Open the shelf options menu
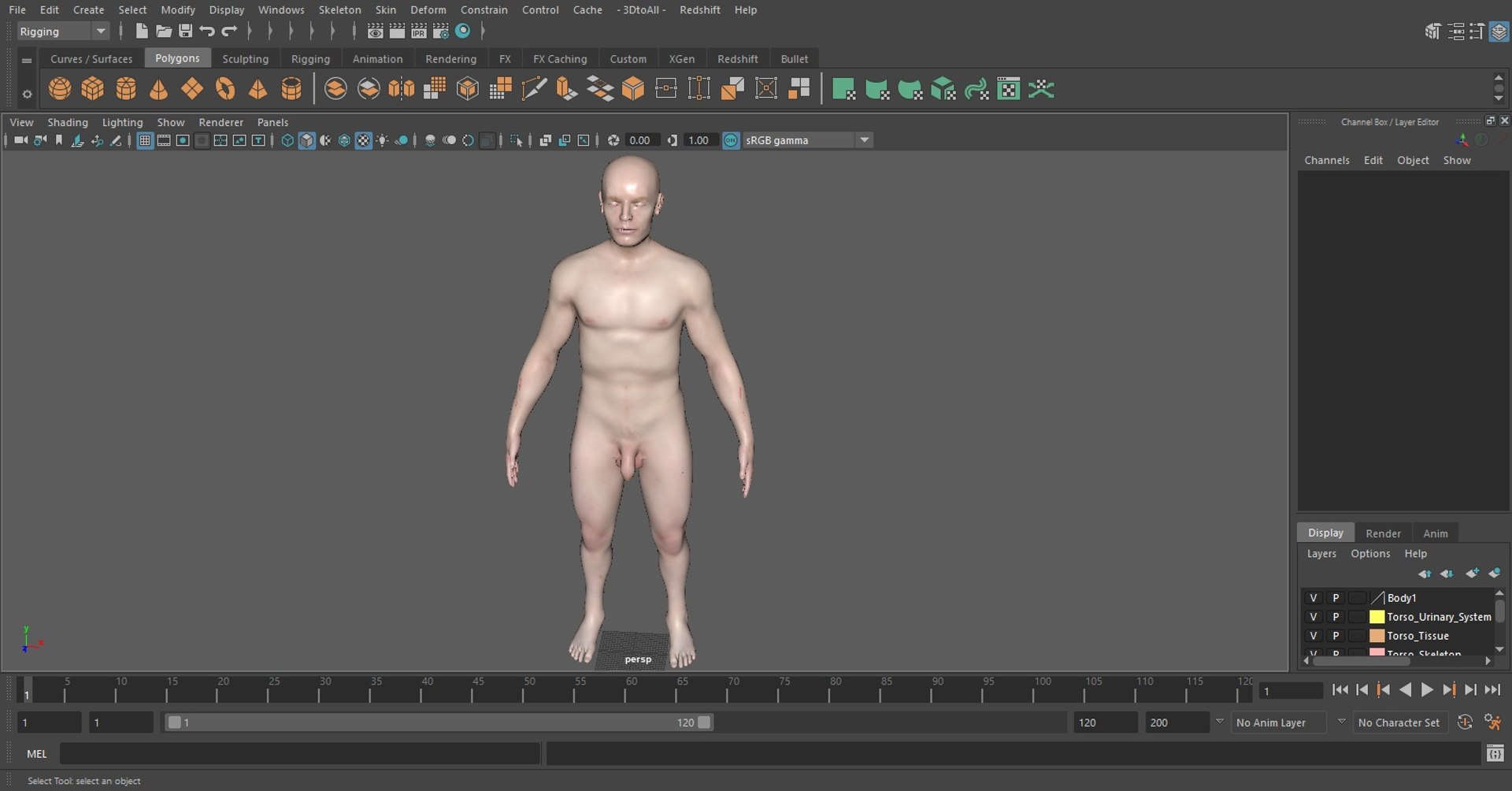Image resolution: width=1512 pixels, height=791 pixels. coord(27,94)
